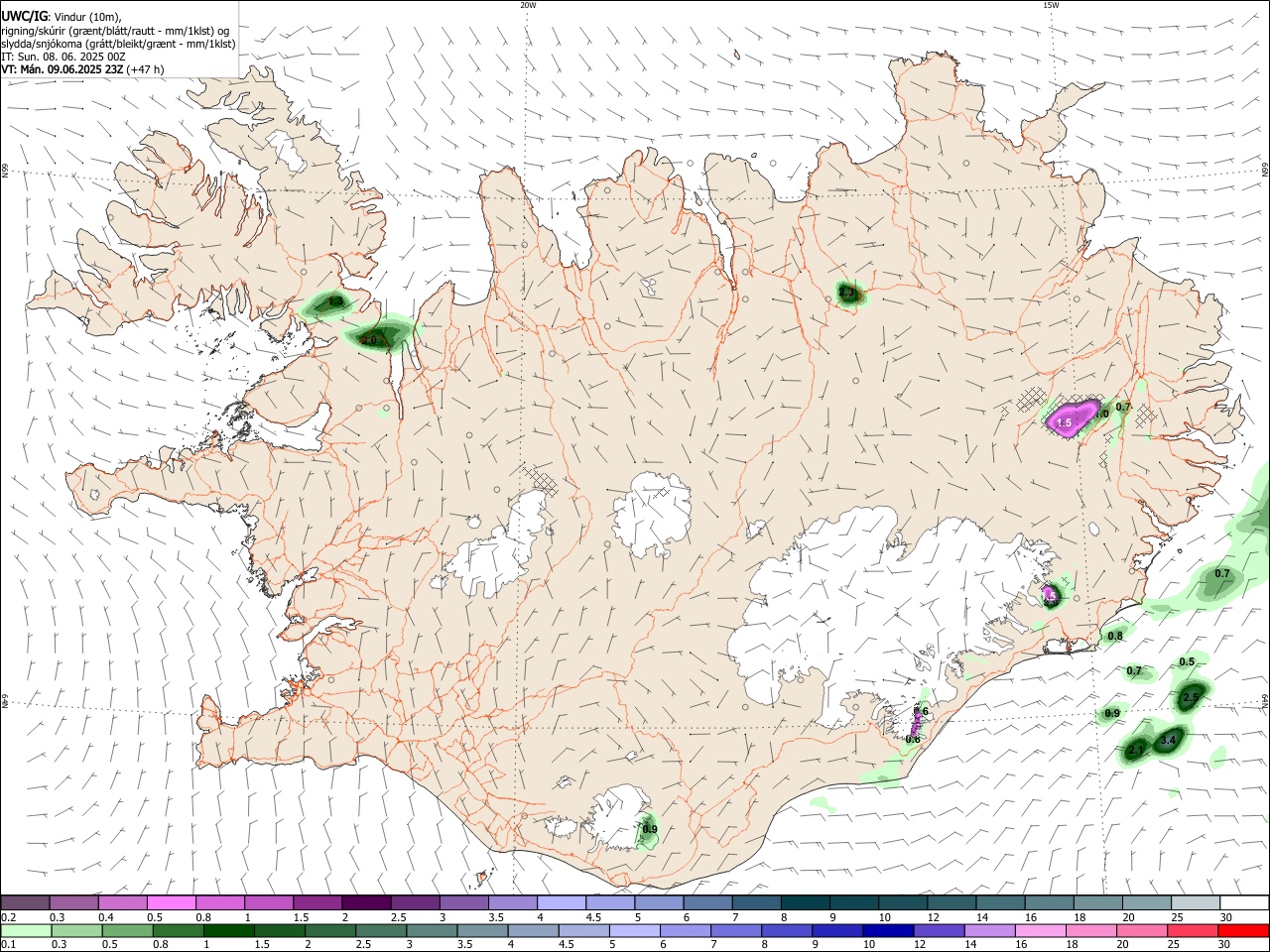
Task: Click the 'slydda/snjókoma' legend description line
Action: point(118,44)
